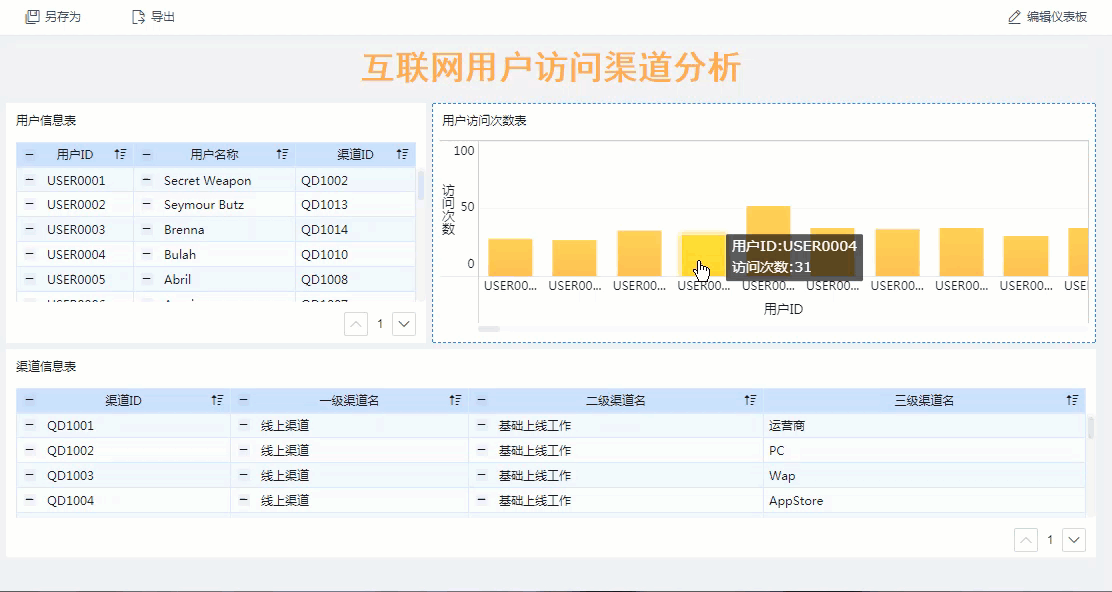Viewport: 1112px width, 592px height.
Task: Sort the 用户名称 column
Action: click(x=283, y=155)
